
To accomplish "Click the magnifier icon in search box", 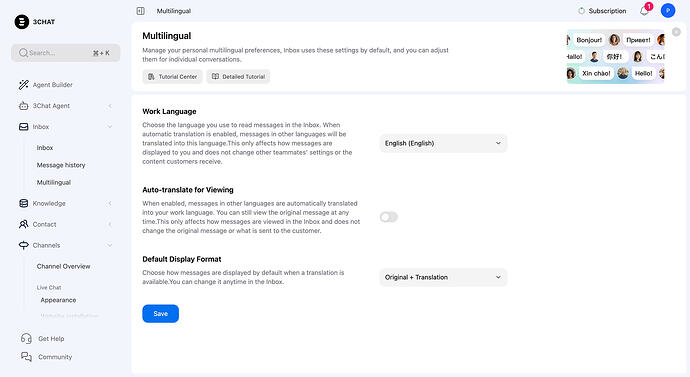I will (23, 53).
